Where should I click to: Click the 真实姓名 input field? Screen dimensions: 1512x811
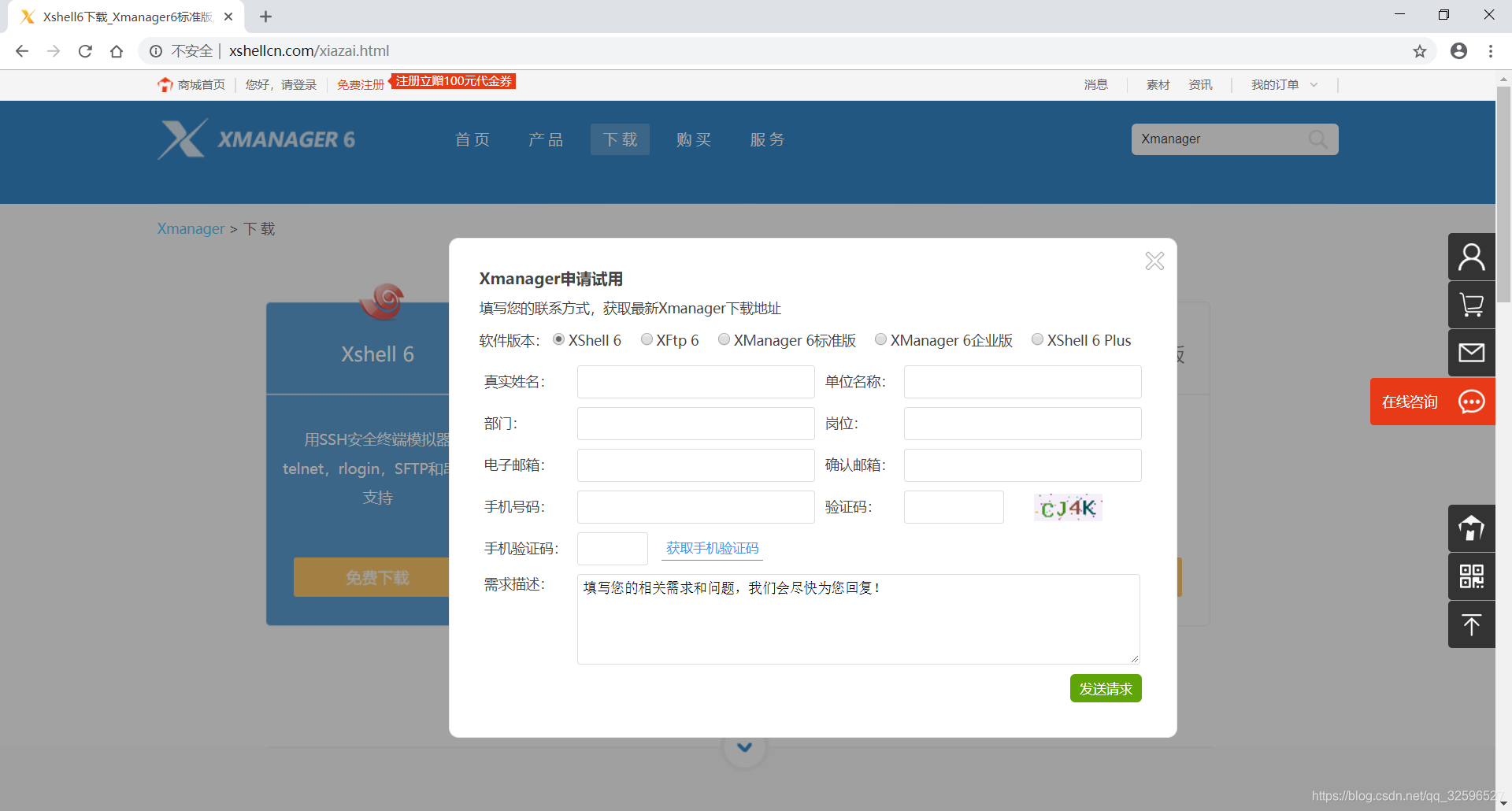tap(695, 381)
